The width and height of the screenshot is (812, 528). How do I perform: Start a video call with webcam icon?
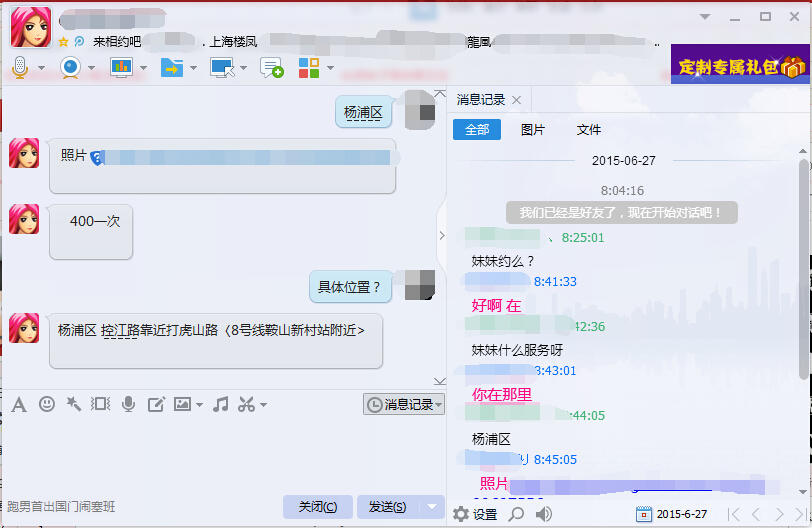[70, 67]
